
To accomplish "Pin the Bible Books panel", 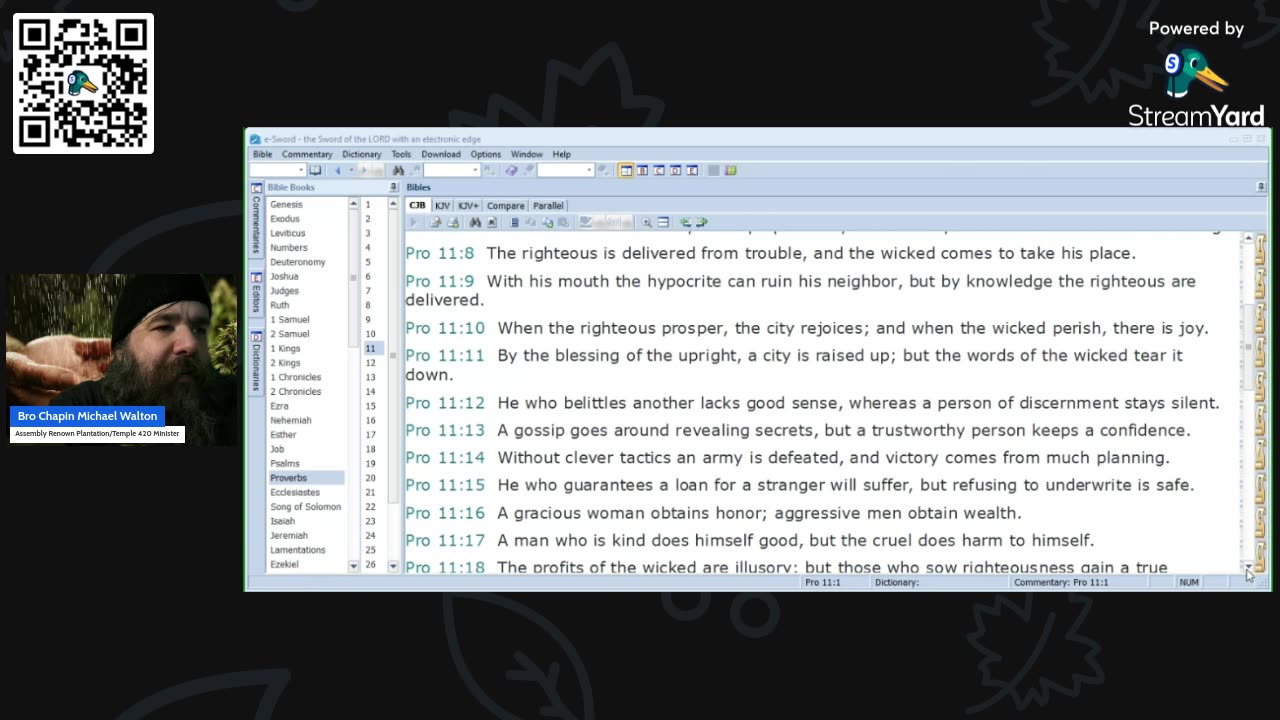I will [393, 187].
